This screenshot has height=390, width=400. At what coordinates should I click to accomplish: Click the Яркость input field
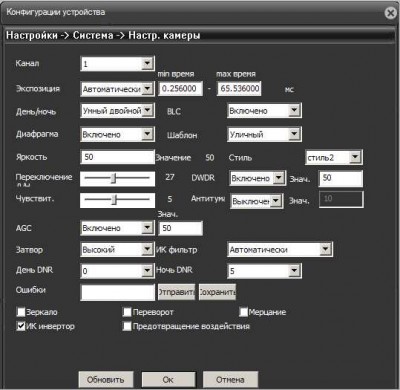click(x=117, y=157)
